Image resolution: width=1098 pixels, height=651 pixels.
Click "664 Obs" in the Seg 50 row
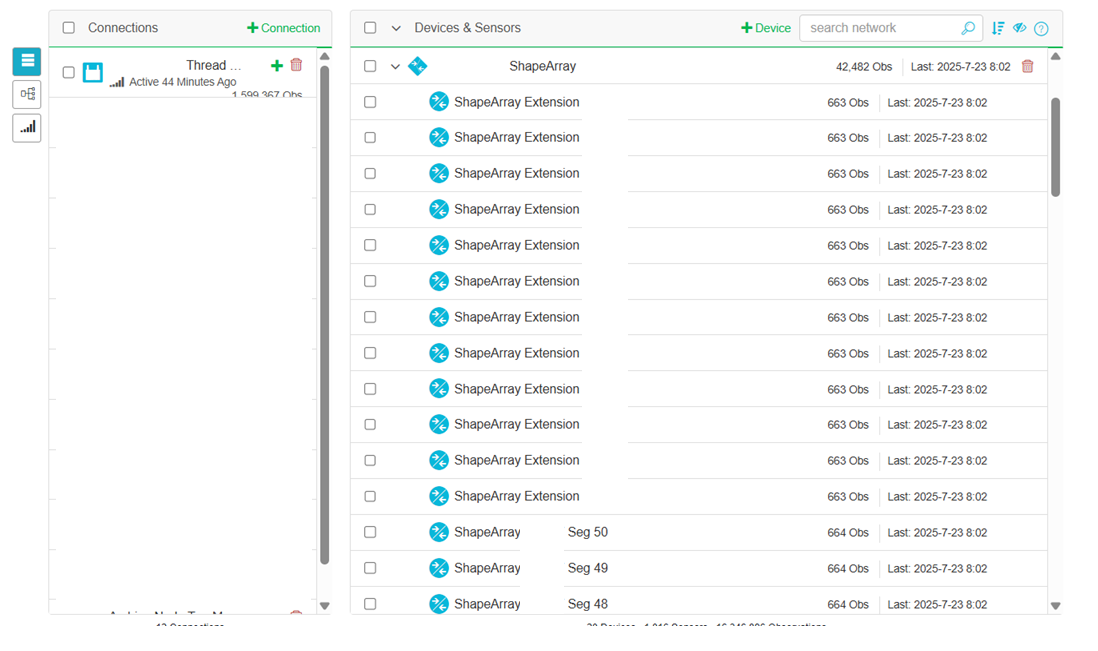(848, 533)
